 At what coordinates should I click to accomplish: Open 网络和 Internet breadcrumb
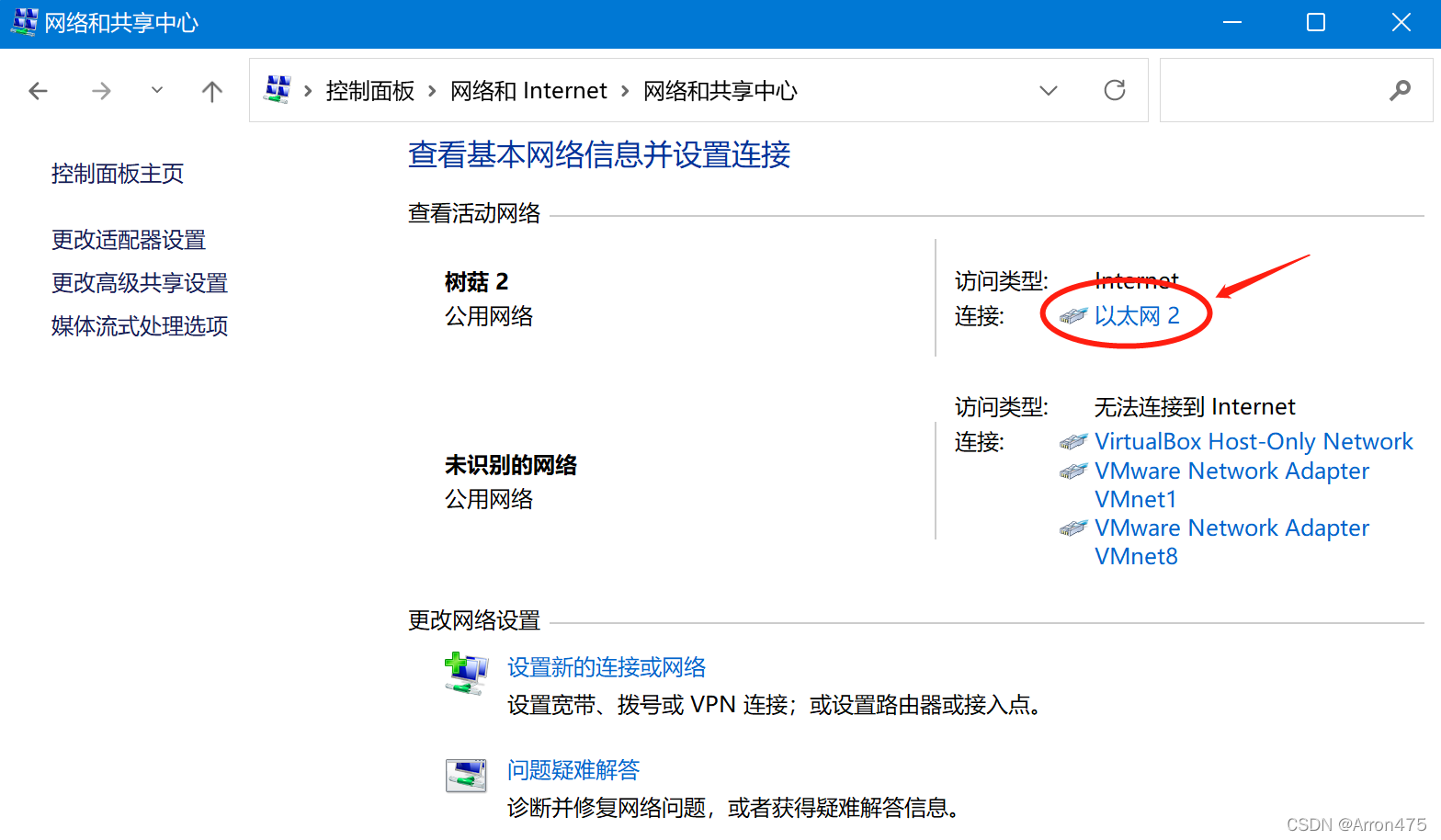[528, 91]
